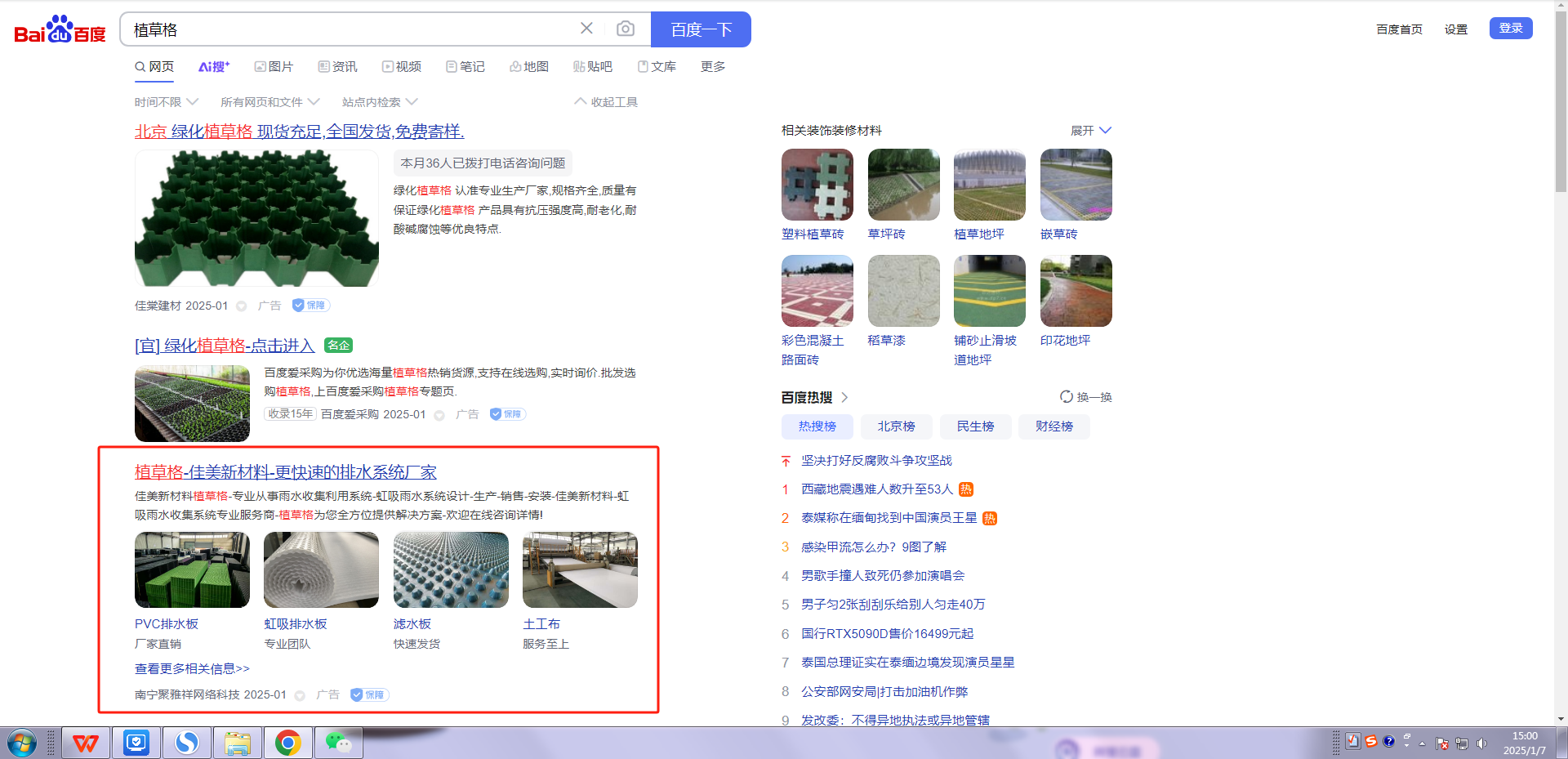1568x759 pixels.
Task: Expand related materials with 展开
Action: click(1091, 131)
